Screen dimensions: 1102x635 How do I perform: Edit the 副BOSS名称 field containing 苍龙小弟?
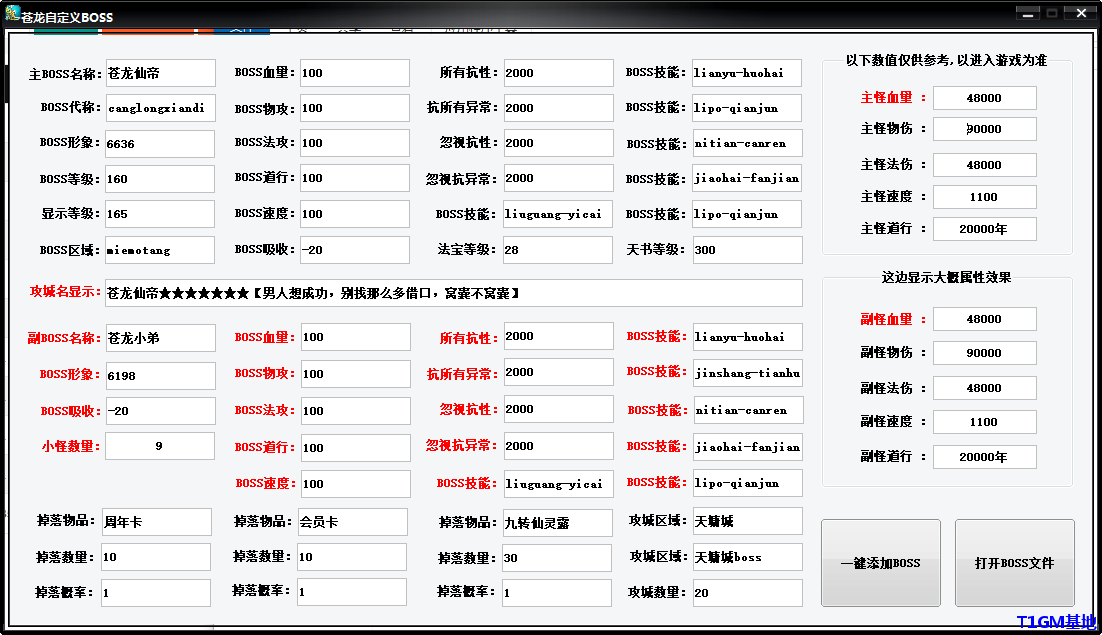tap(161, 338)
